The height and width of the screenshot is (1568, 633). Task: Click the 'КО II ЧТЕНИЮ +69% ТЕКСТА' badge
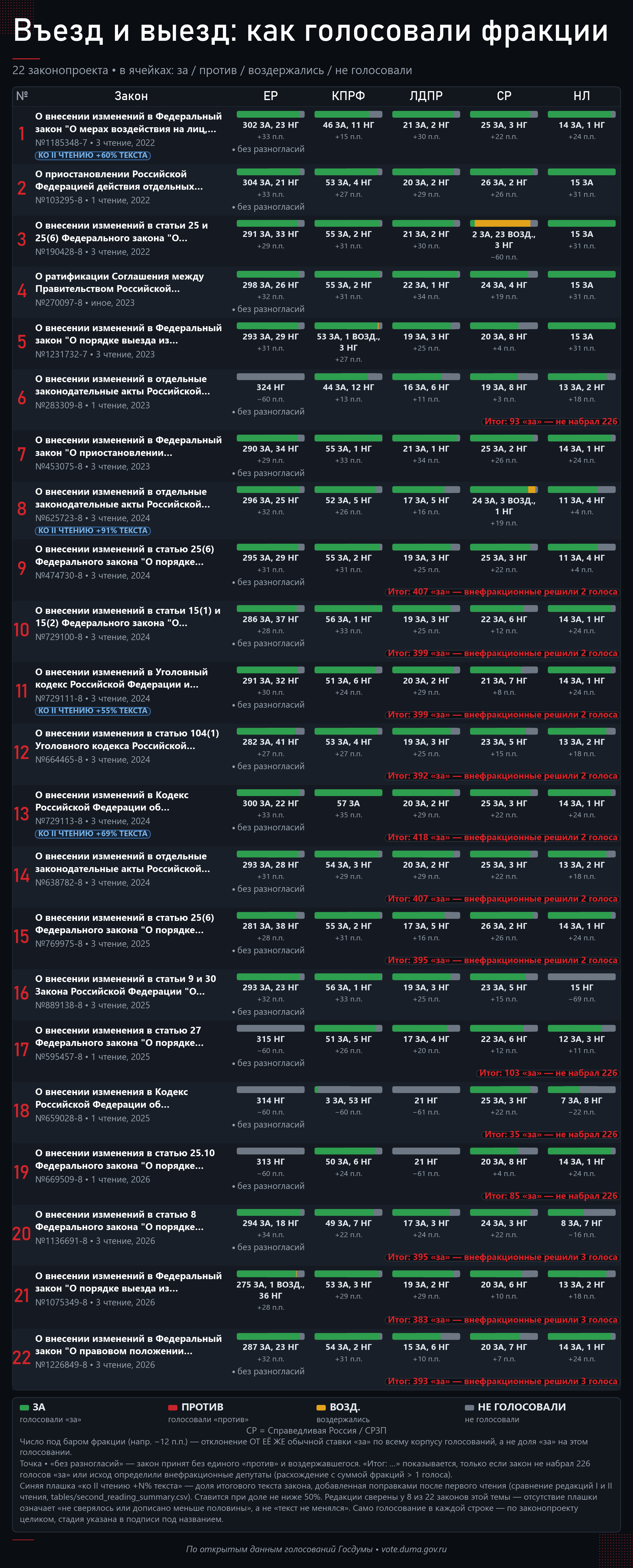pyautogui.click(x=93, y=834)
